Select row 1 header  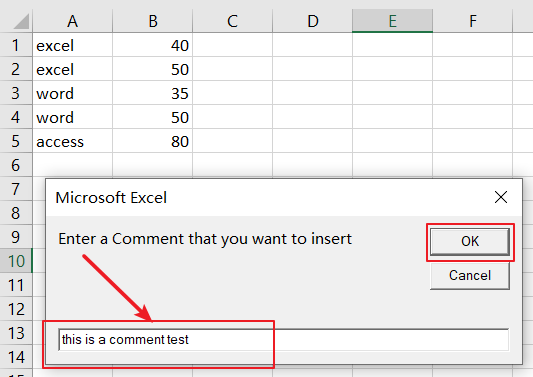pyautogui.click(x=16, y=45)
